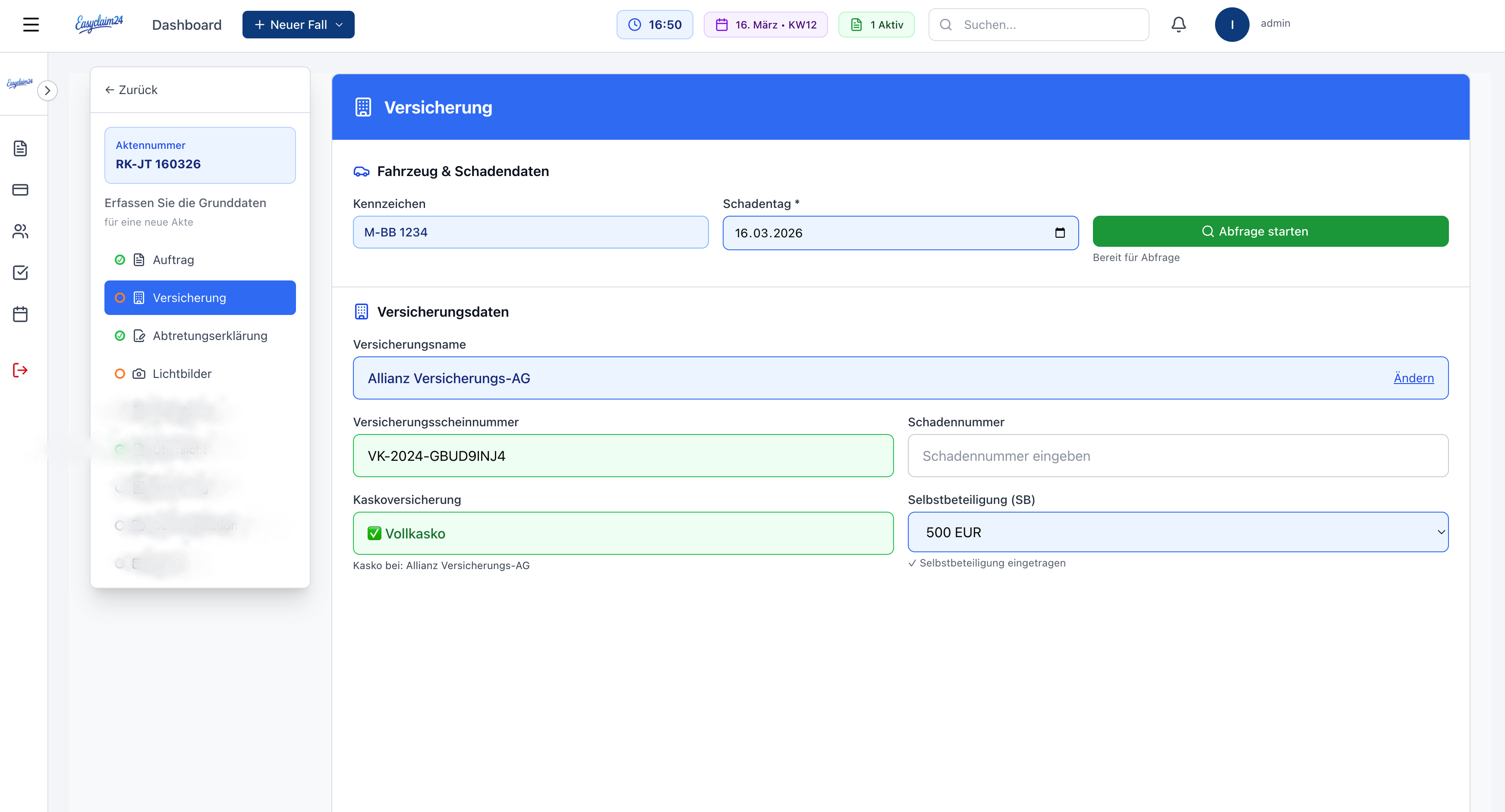Open date picker calendar icon in Schadentag

pos(1060,233)
